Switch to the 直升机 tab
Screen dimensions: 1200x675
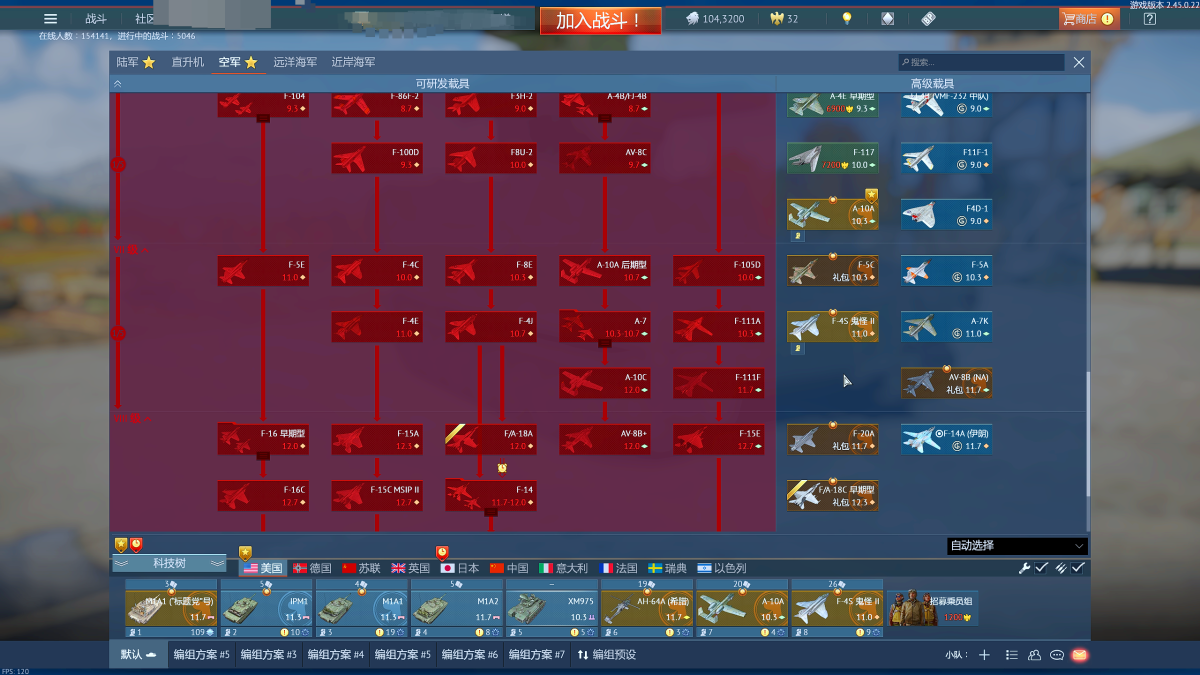(187, 62)
